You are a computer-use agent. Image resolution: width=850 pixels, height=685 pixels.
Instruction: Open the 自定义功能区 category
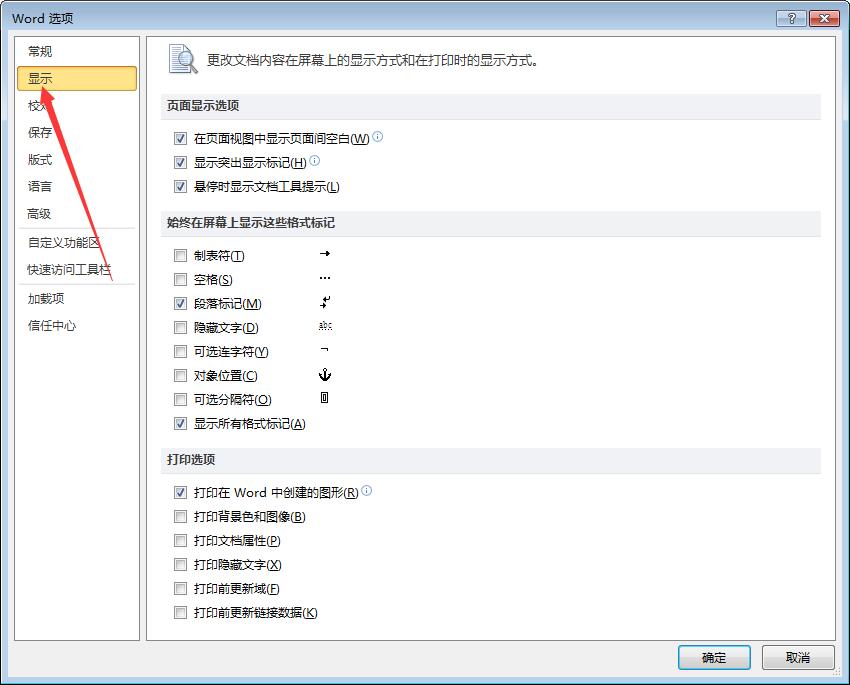tap(76, 242)
